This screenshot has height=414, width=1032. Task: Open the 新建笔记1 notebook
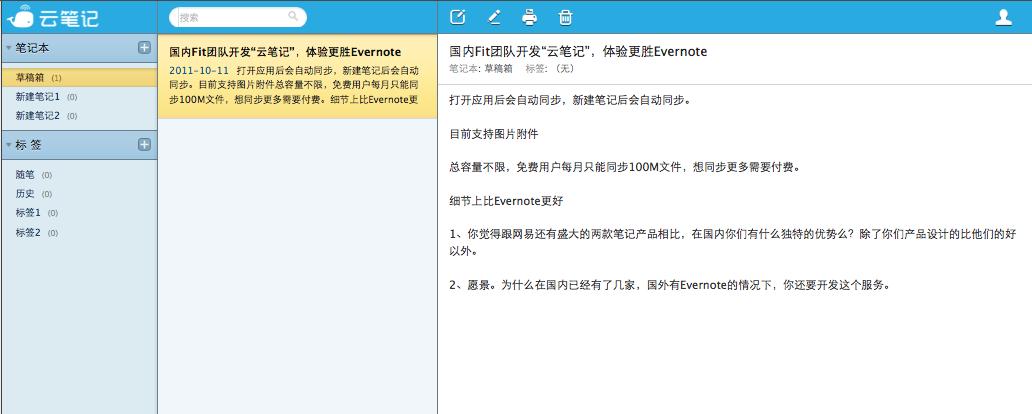78,97
